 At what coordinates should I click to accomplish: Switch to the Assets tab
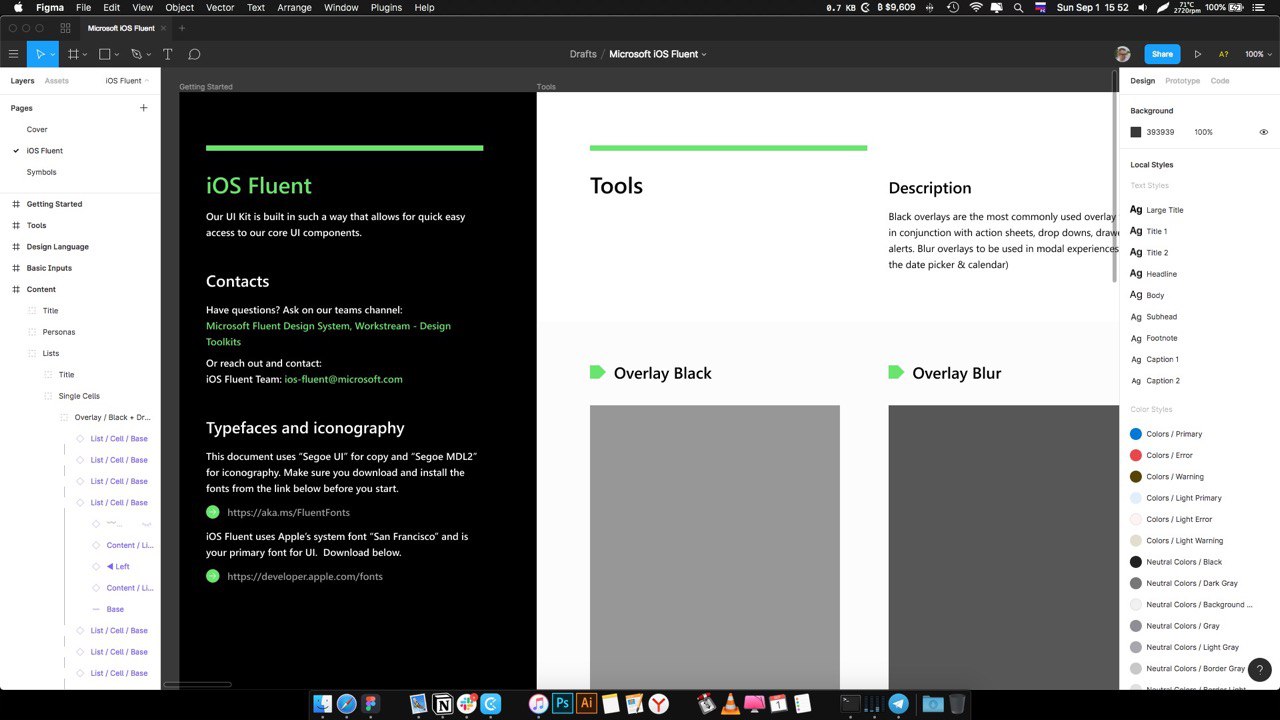[x=57, y=81]
